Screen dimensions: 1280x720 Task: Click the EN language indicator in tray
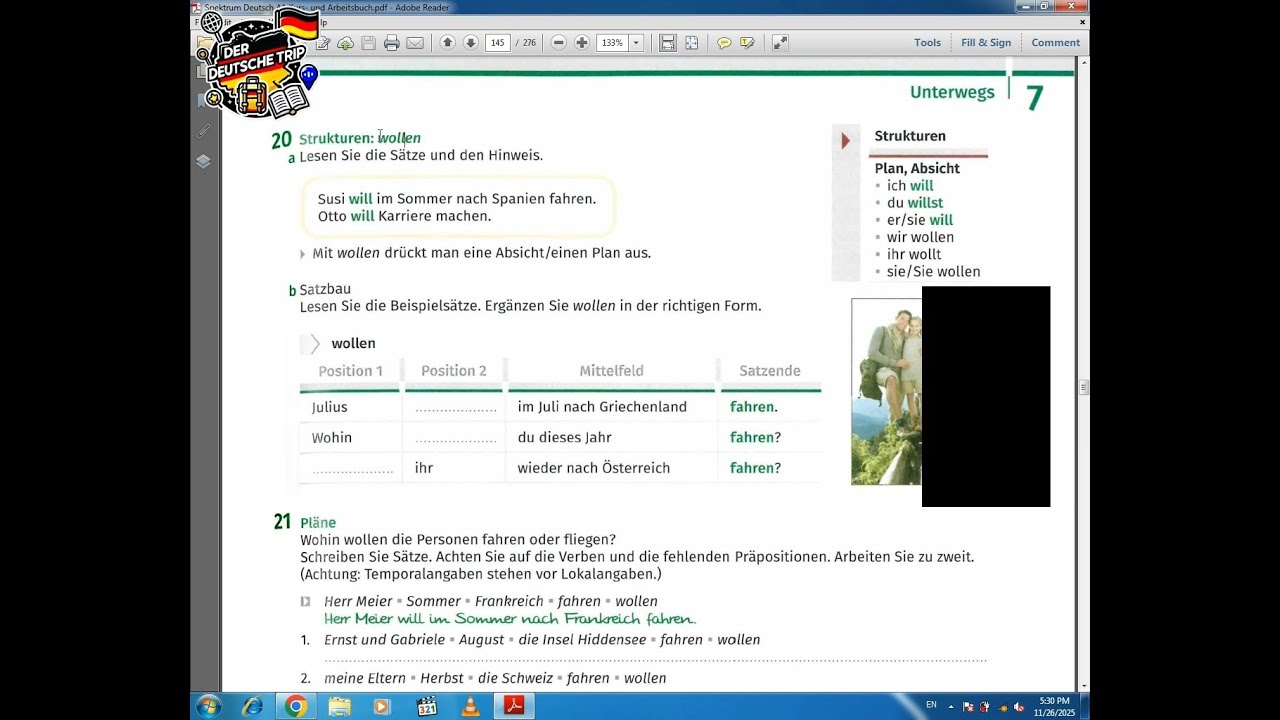pos(931,705)
